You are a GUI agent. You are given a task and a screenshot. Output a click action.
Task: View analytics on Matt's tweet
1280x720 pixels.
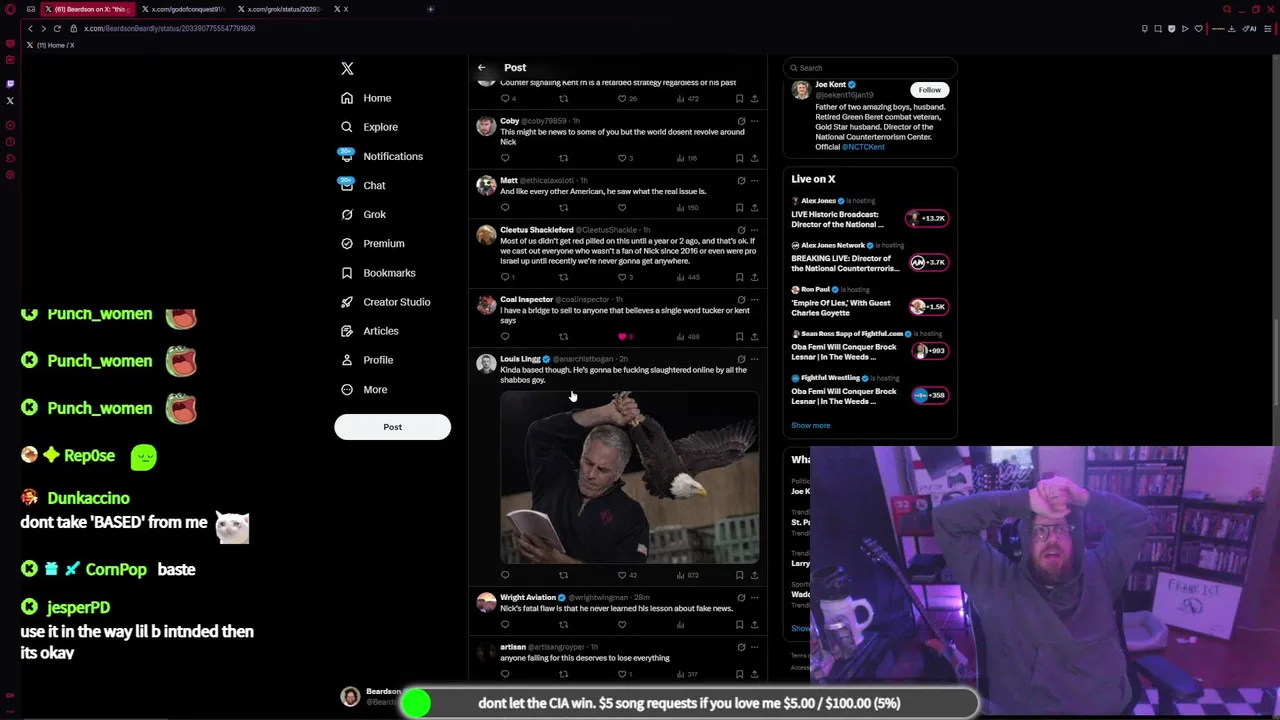click(x=687, y=208)
